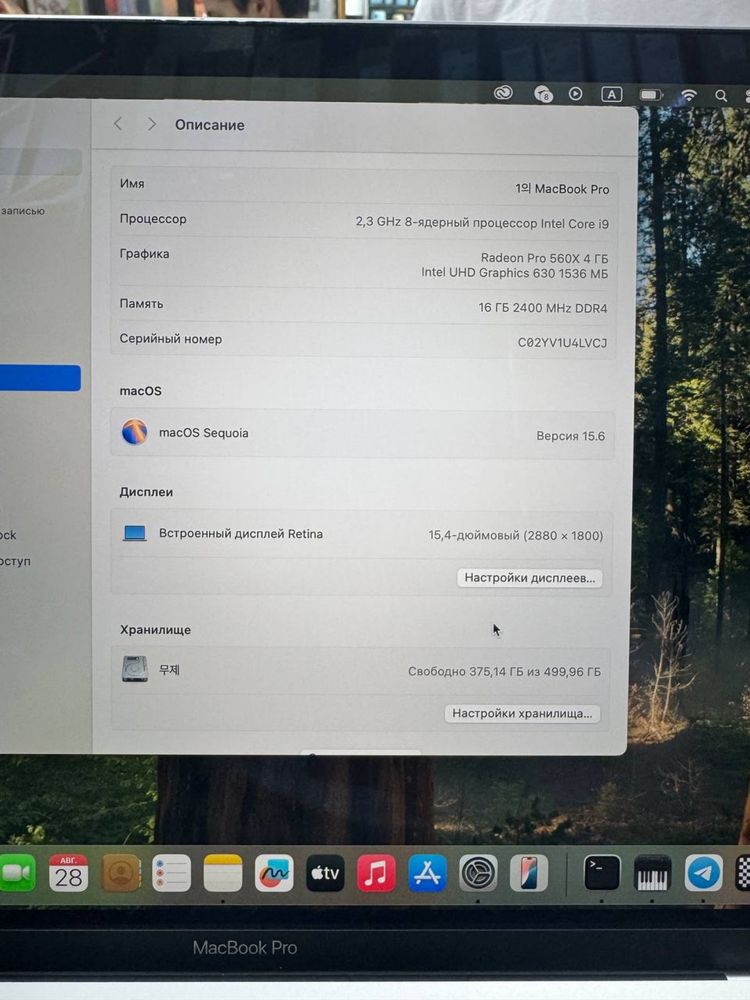
Task: Launch Telegram from the Dock
Action: [x=703, y=873]
